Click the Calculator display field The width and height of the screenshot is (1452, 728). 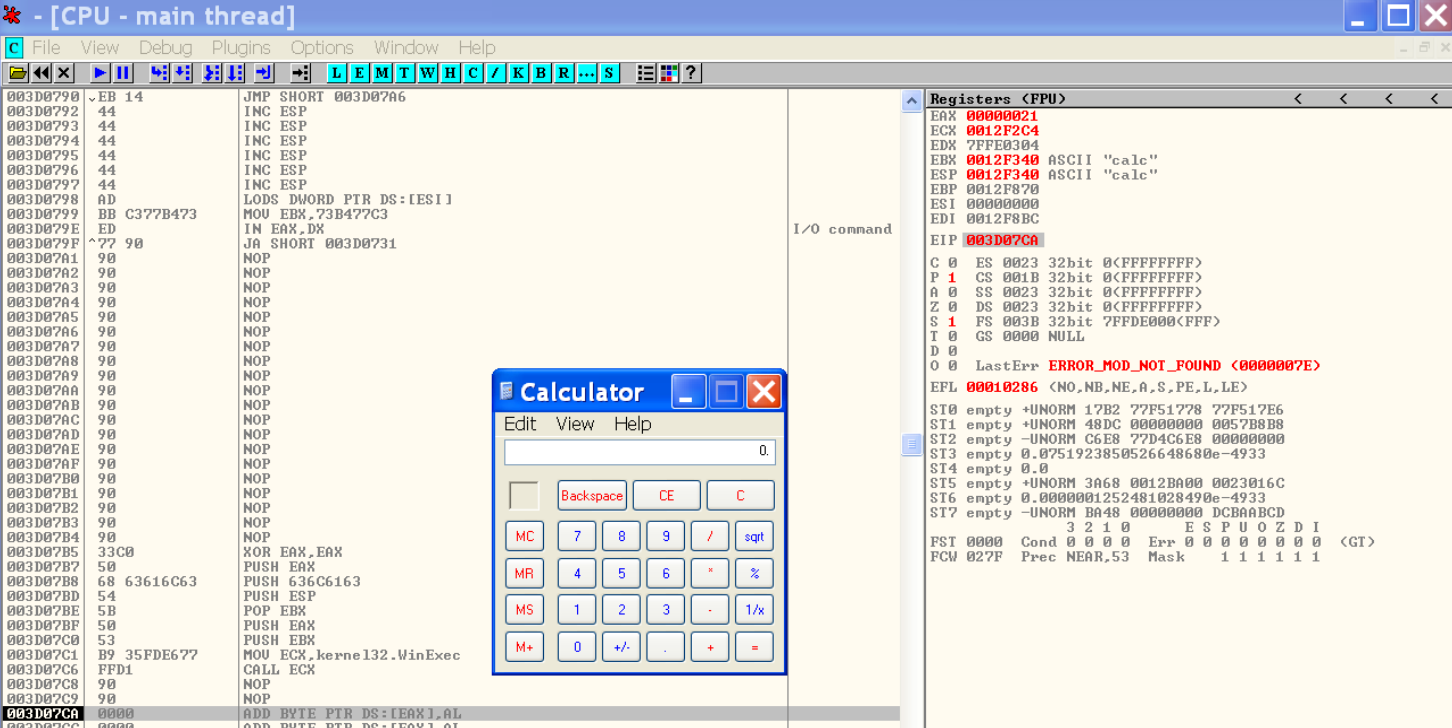click(x=640, y=452)
